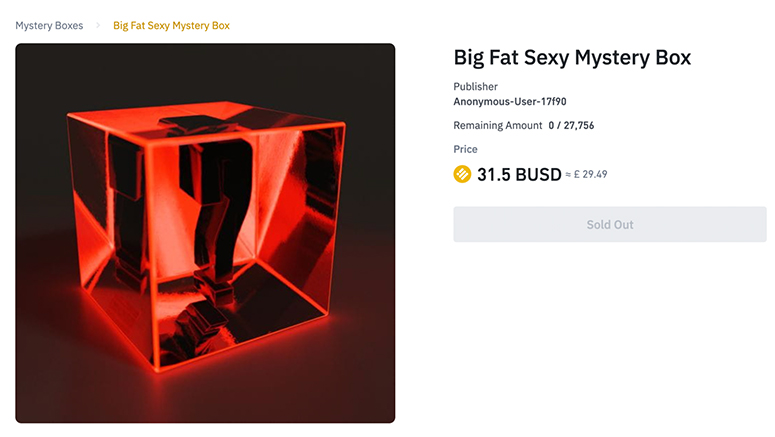Click the Remaining Amount label
This screenshot has width=775, height=437.
[496, 125]
